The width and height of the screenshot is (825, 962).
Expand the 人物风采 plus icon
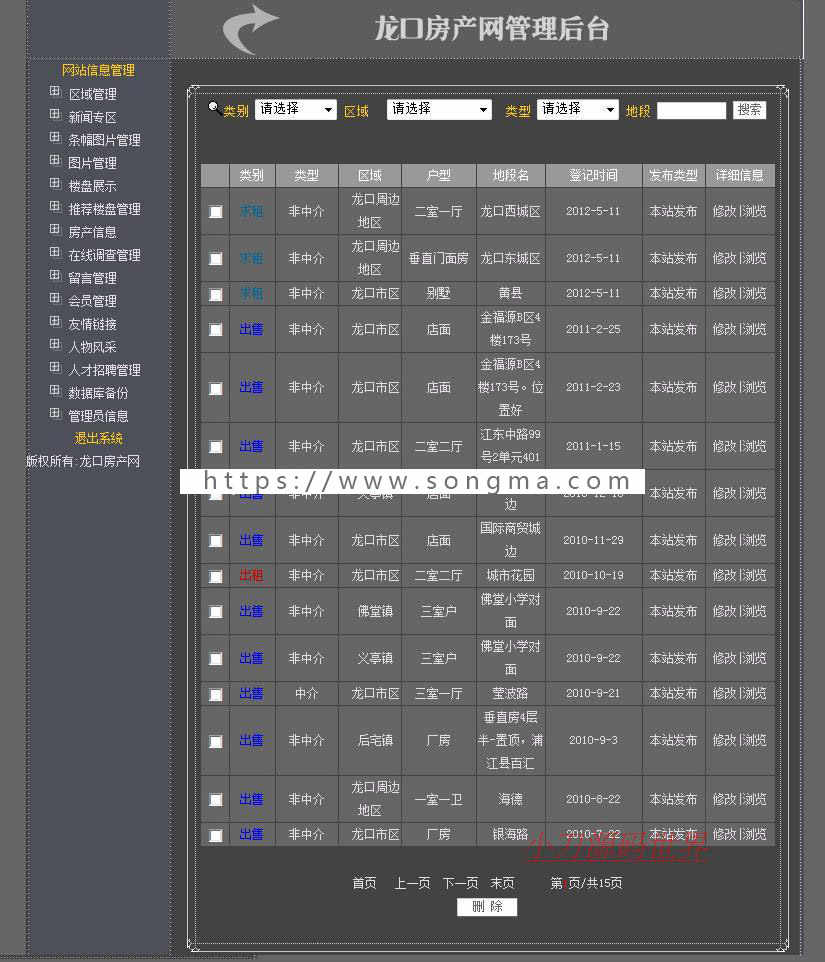click(x=55, y=345)
